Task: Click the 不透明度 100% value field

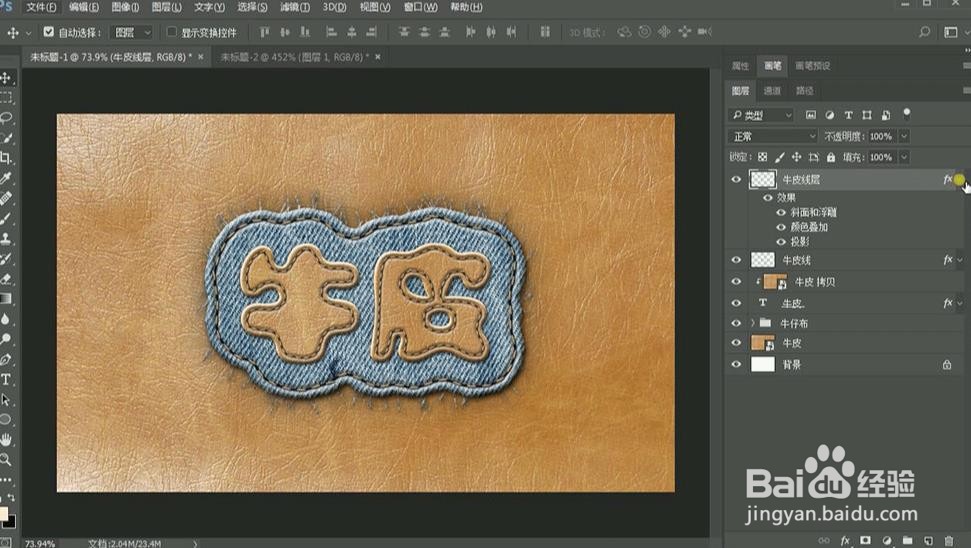Action: click(x=882, y=136)
